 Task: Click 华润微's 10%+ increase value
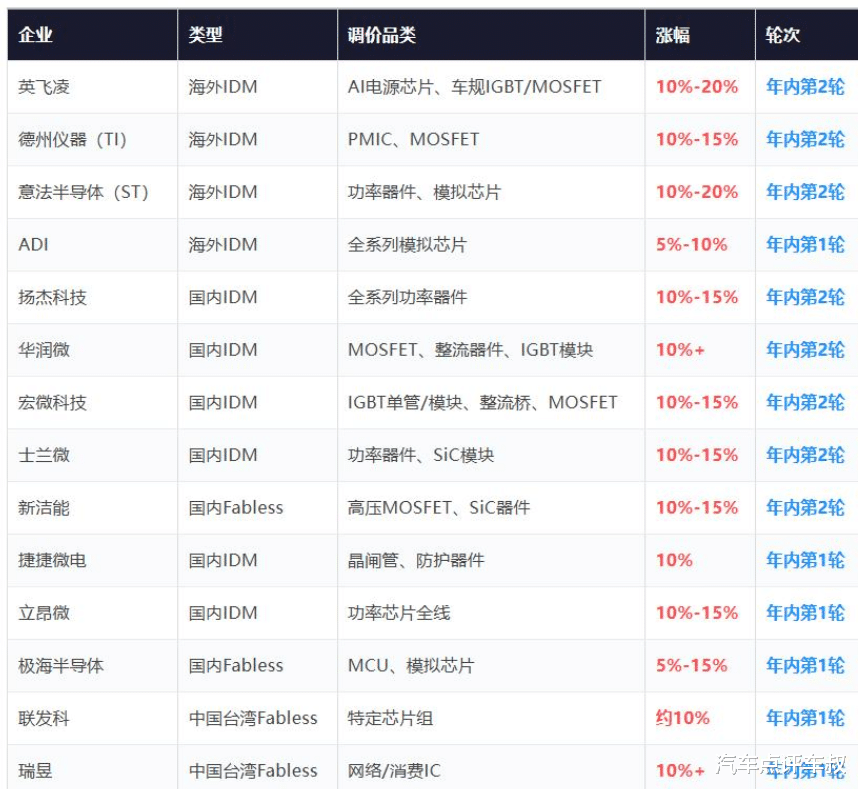tap(680, 350)
